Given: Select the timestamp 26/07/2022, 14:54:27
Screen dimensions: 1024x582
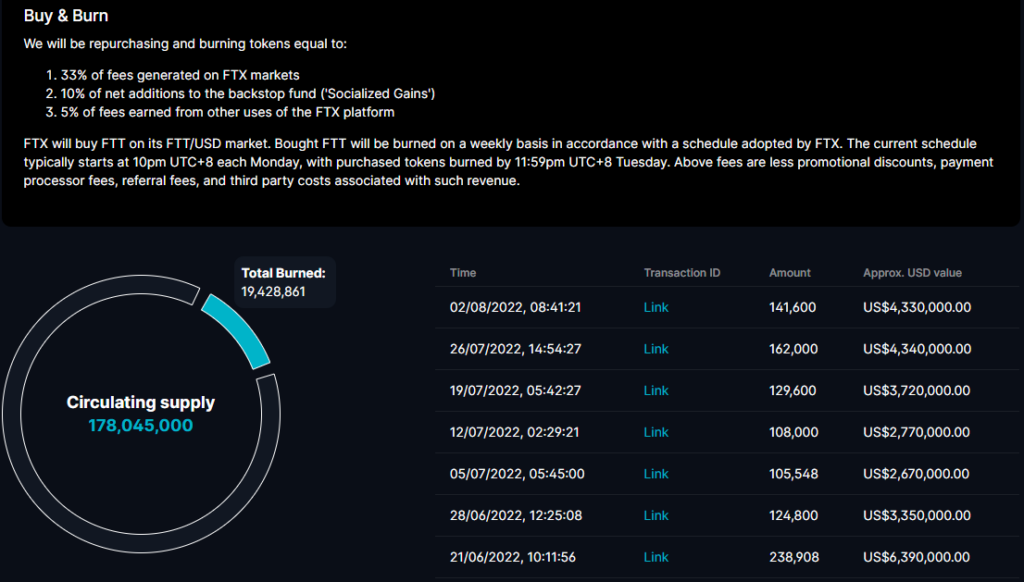Looking at the screenshot, I should coord(515,349).
